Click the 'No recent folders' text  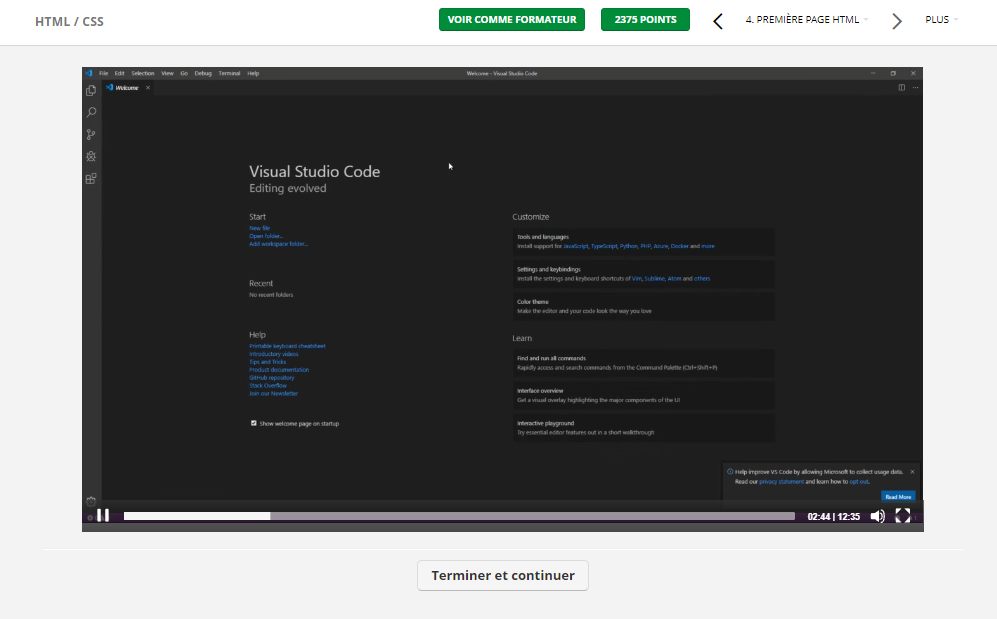pyautogui.click(x=271, y=295)
